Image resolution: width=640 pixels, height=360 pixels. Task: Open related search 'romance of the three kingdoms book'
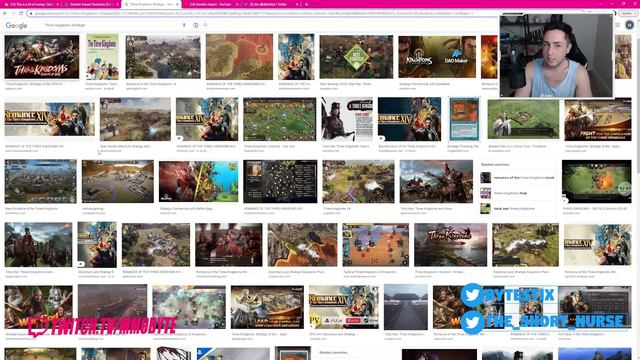click(x=518, y=178)
